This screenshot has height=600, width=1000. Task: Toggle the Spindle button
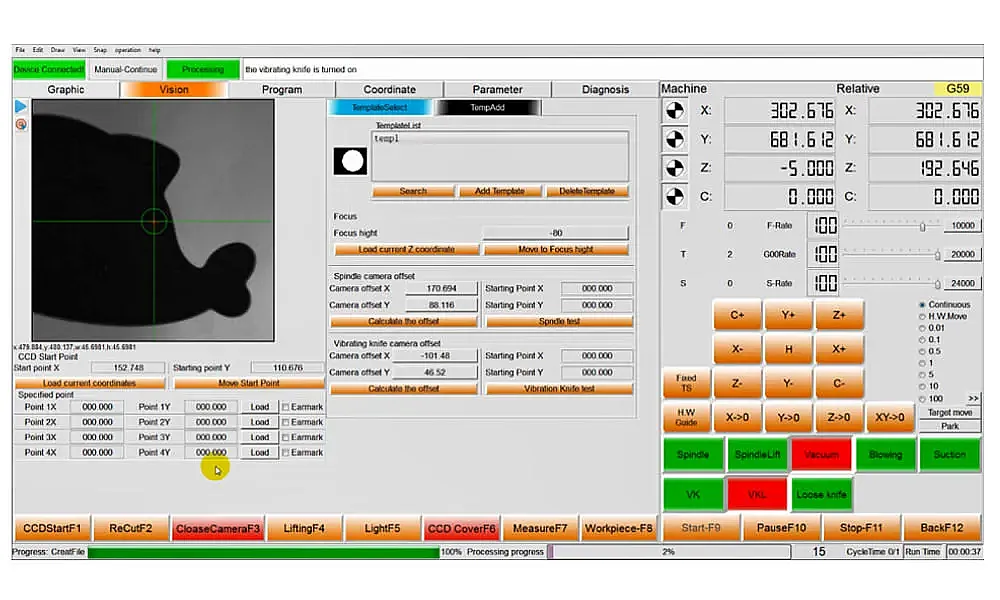(x=693, y=455)
